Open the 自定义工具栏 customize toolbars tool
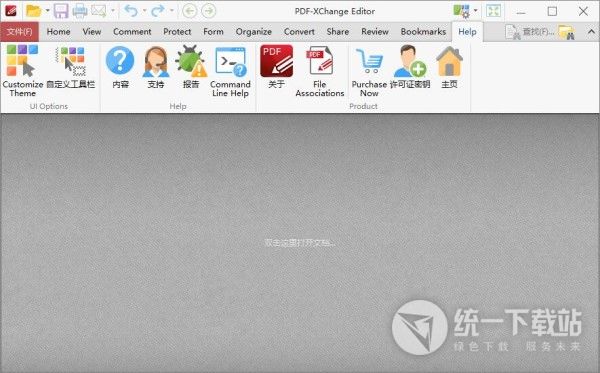 point(71,67)
